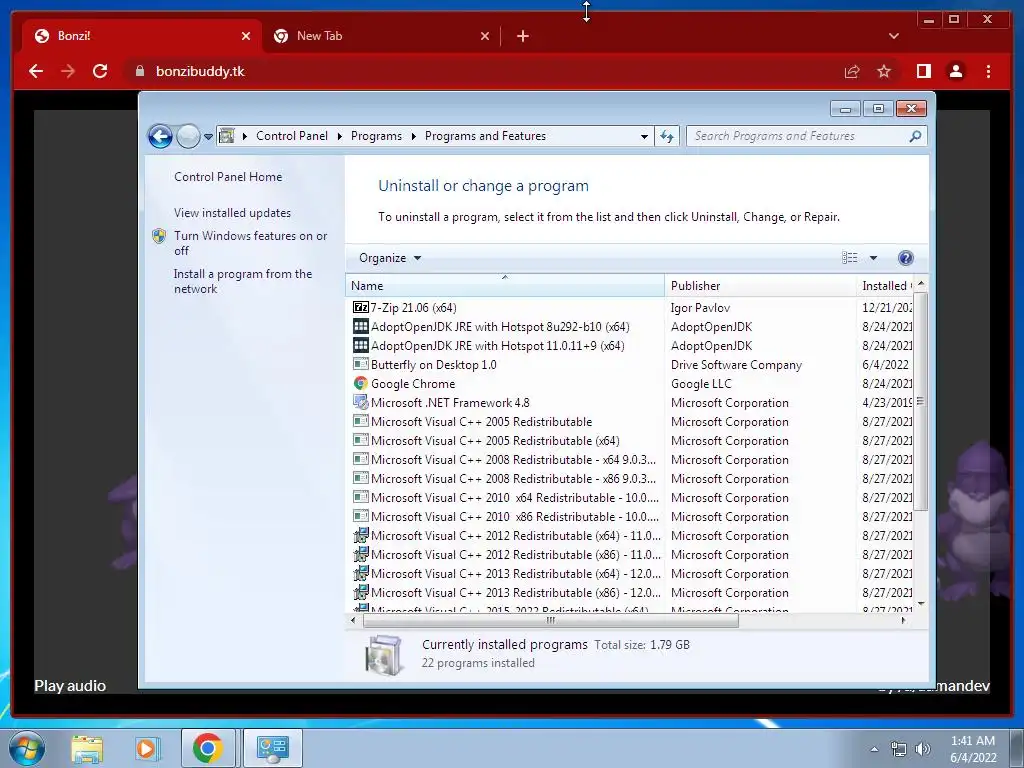Click the search magnifier icon
1024x768 pixels.
coord(915,136)
